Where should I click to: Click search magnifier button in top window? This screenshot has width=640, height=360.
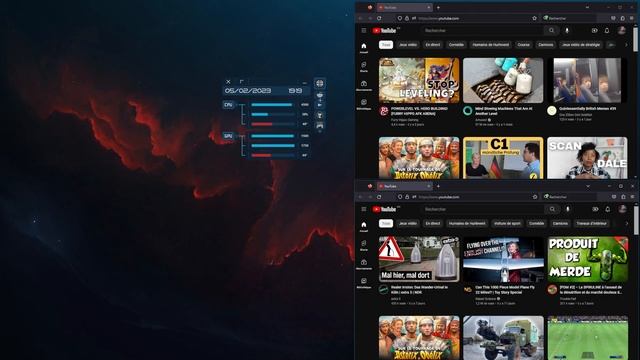(x=551, y=31)
